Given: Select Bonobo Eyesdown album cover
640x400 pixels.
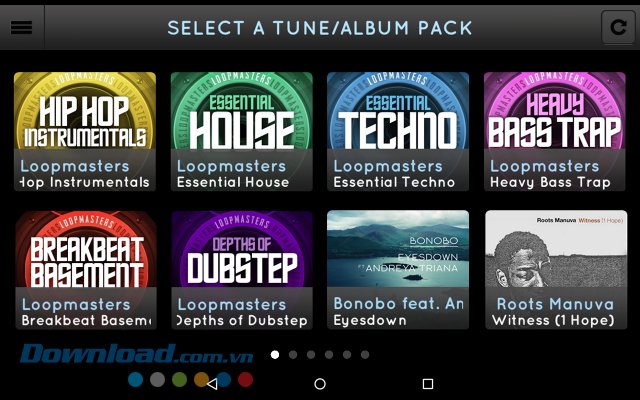Looking at the screenshot, I should (x=398, y=270).
